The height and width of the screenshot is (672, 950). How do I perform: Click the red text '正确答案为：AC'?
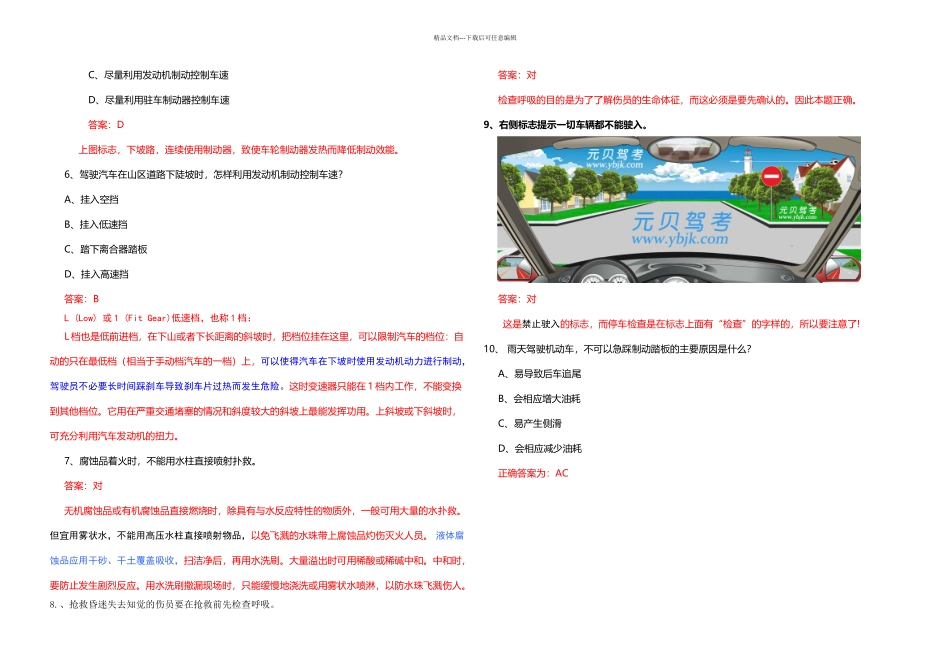pyautogui.click(x=533, y=473)
